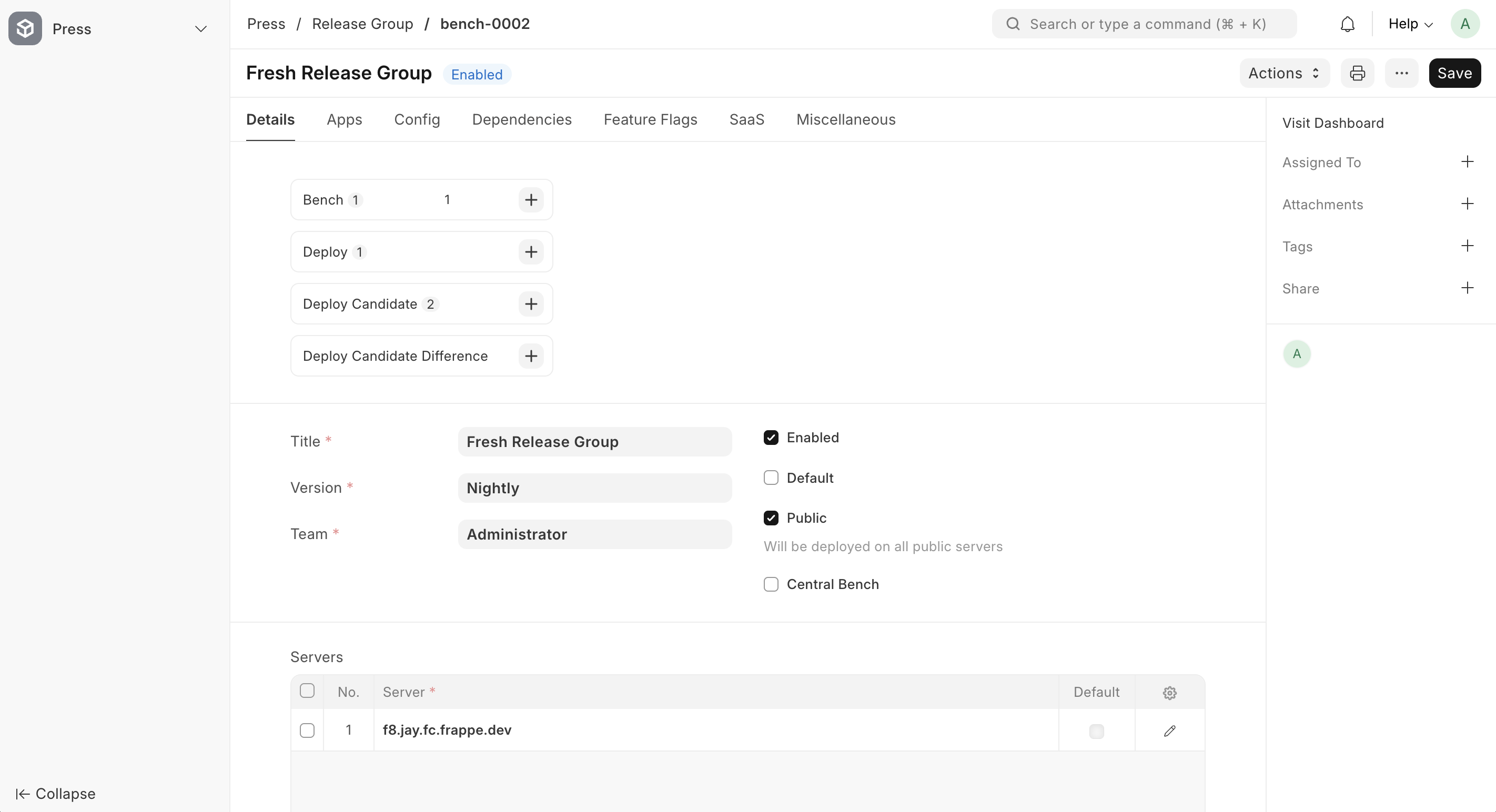Enable the Central Bench checkbox
Image resolution: width=1496 pixels, height=812 pixels.
tap(771, 584)
